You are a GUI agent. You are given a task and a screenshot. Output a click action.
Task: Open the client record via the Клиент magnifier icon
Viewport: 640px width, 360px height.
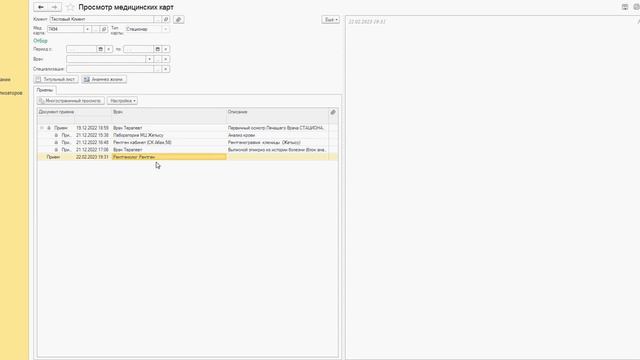pos(165,19)
